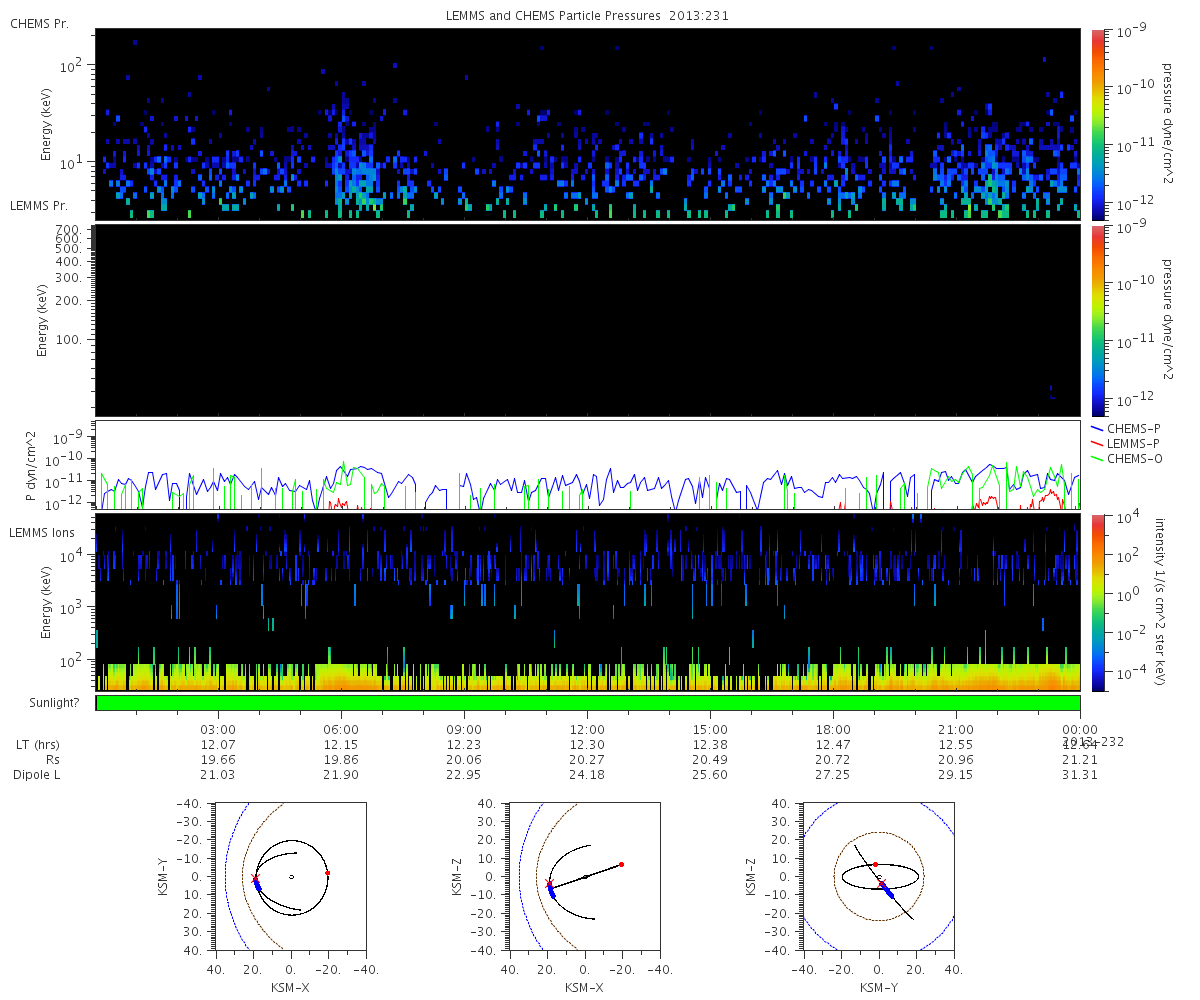Click the Sunlight? label text

[45, 703]
